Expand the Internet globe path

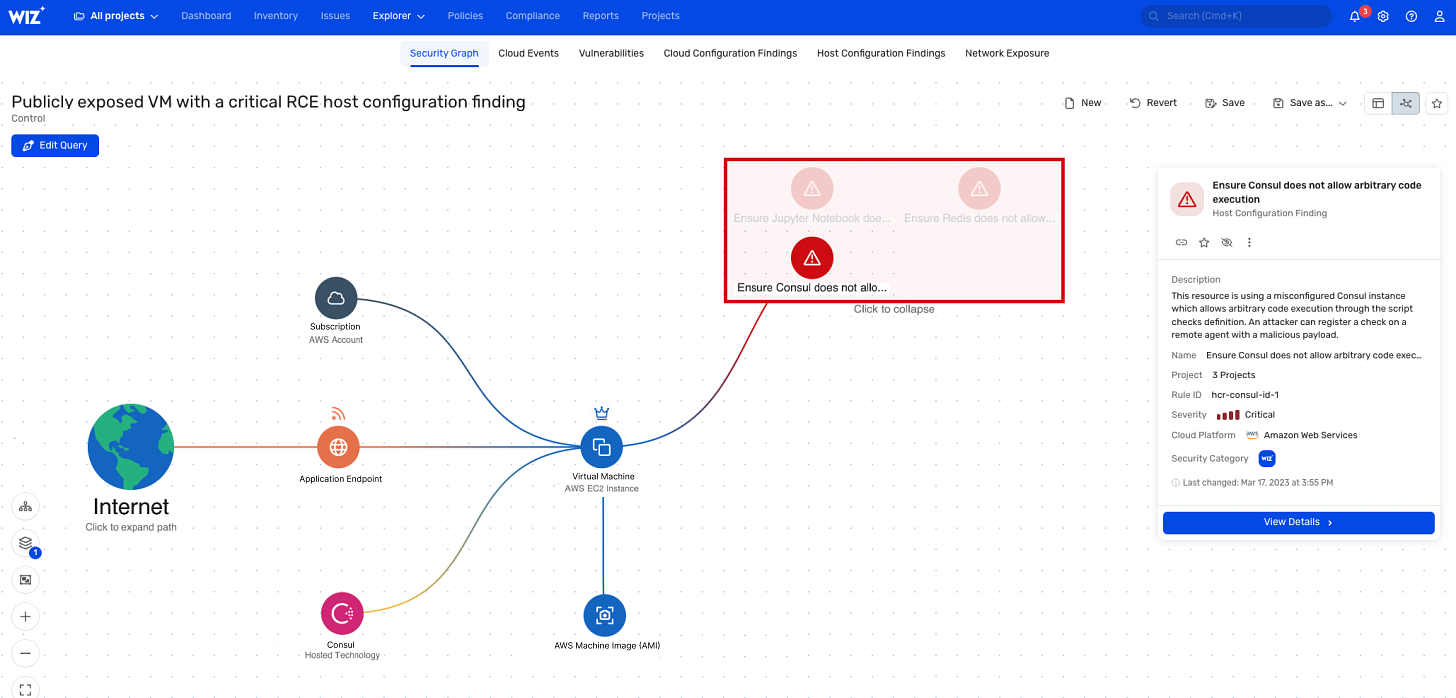(131, 447)
